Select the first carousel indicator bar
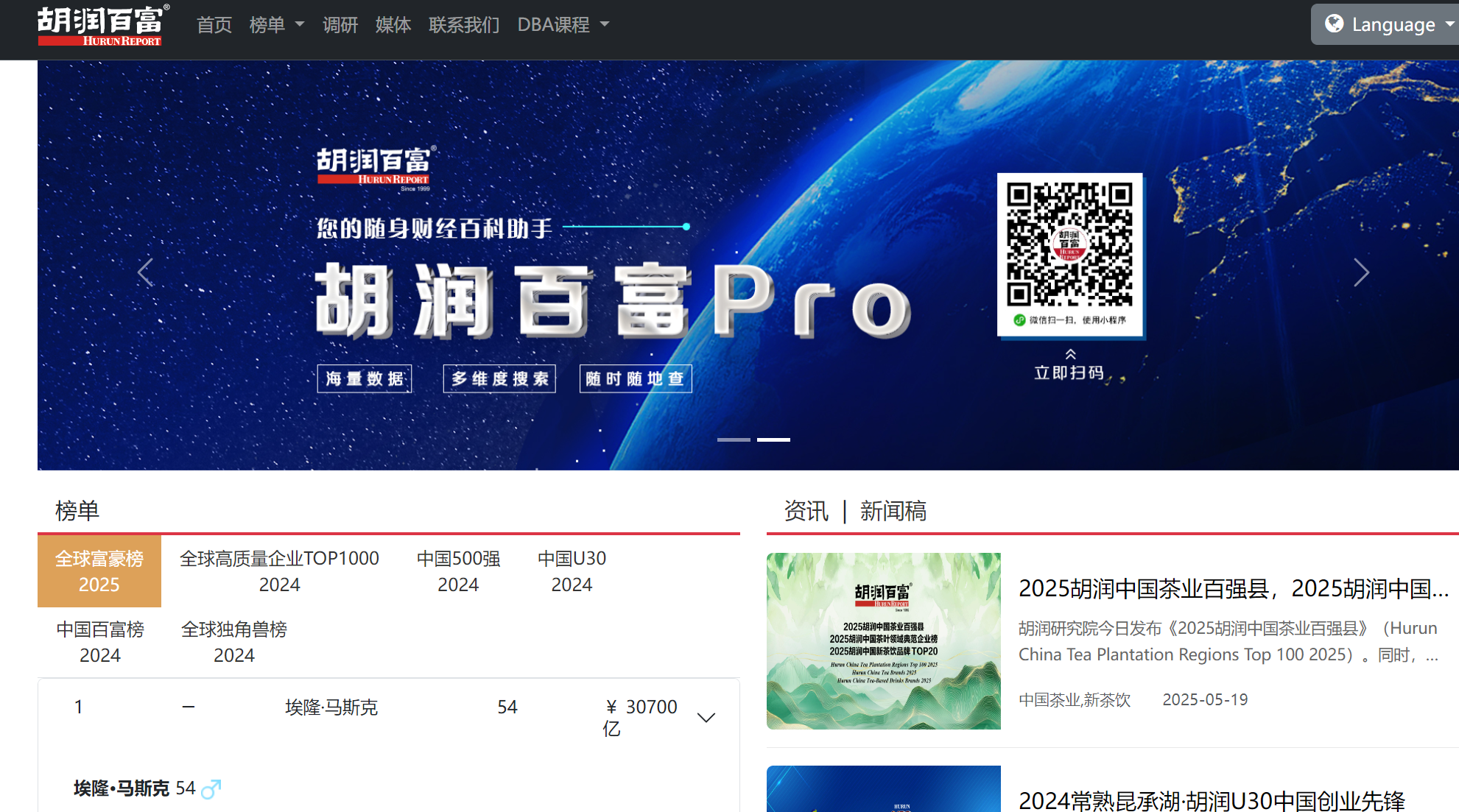 click(733, 439)
